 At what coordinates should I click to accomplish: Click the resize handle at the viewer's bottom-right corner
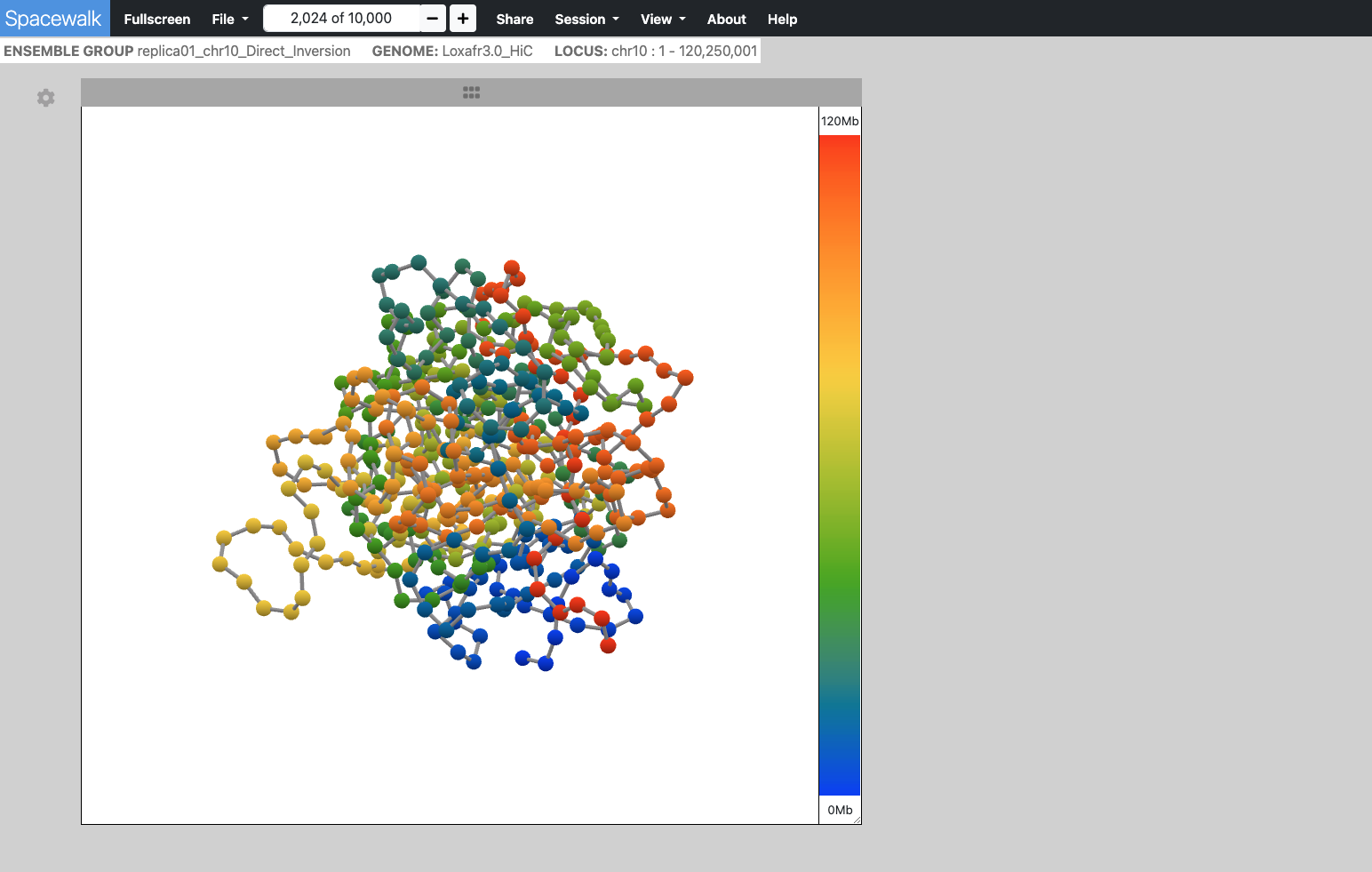click(x=857, y=820)
